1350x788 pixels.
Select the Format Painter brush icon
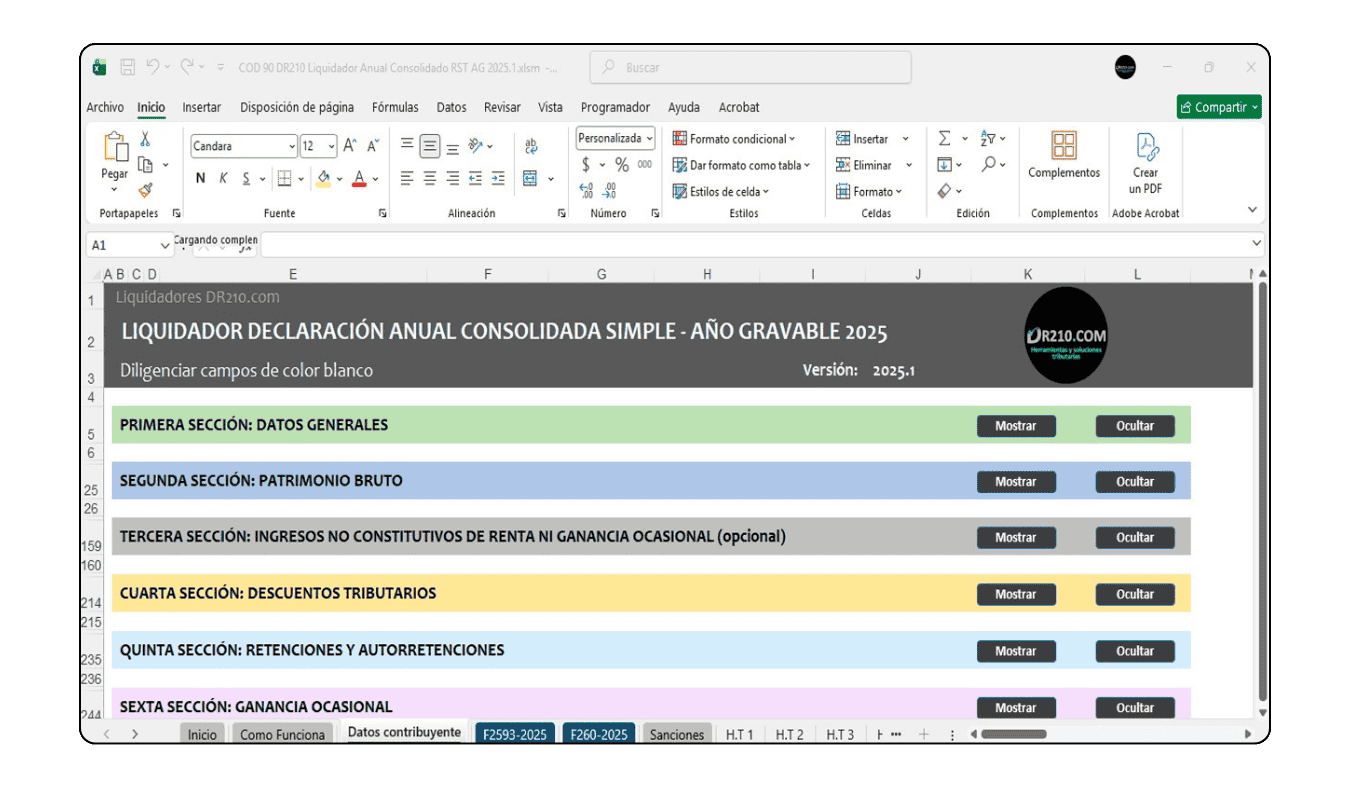(145, 190)
